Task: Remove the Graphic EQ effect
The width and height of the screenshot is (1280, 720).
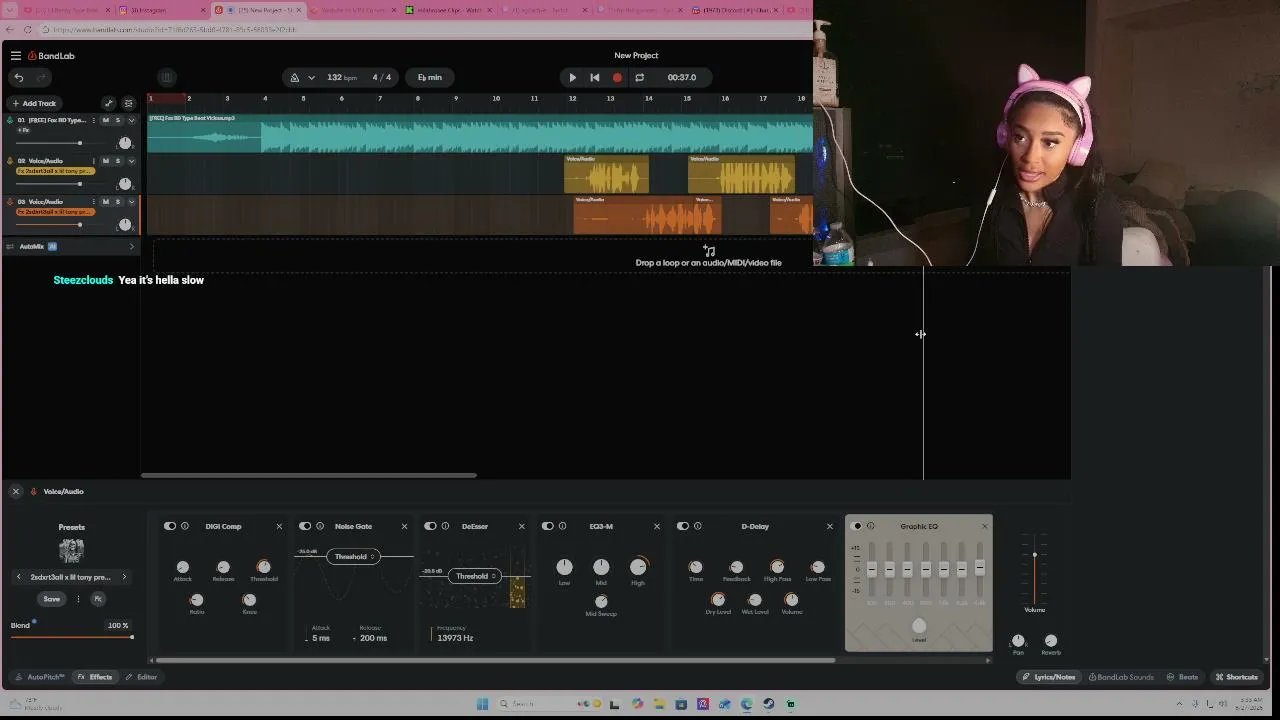Action: pos(984,526)
